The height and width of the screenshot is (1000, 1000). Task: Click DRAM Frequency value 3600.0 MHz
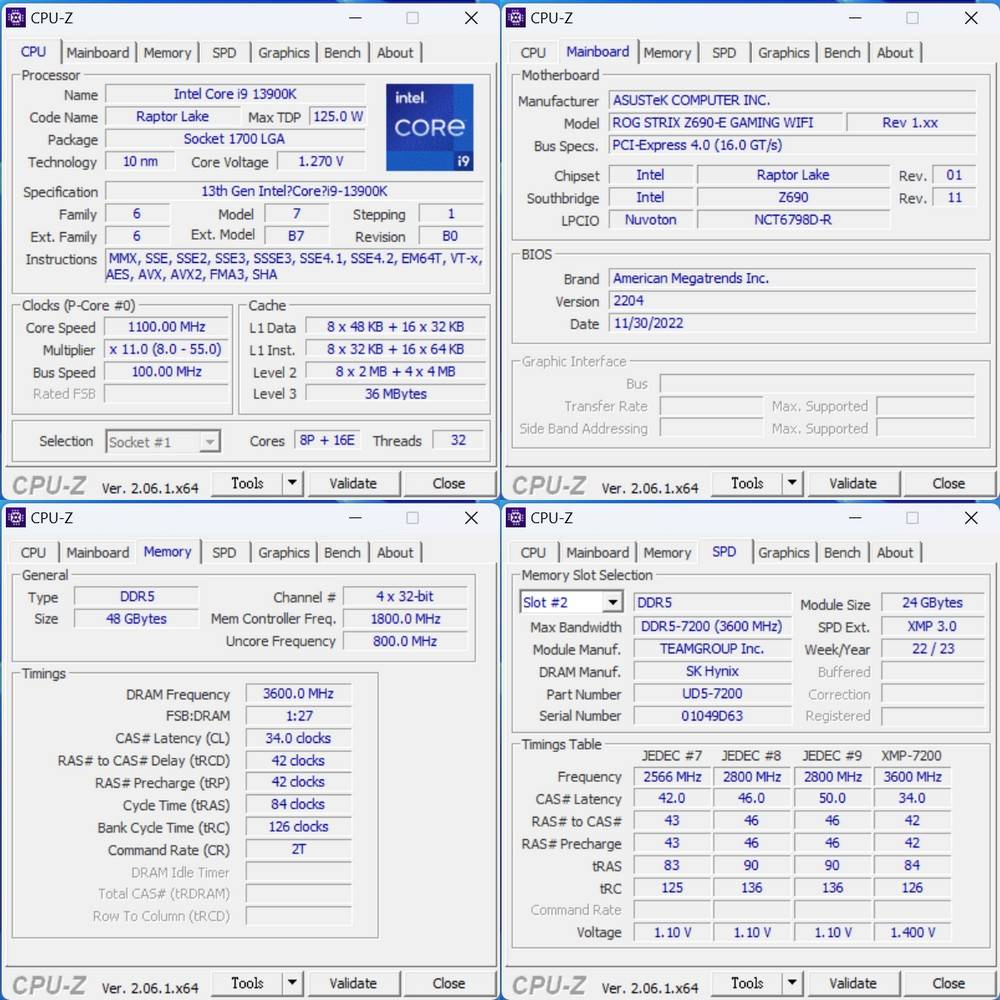tap(298, 693)
